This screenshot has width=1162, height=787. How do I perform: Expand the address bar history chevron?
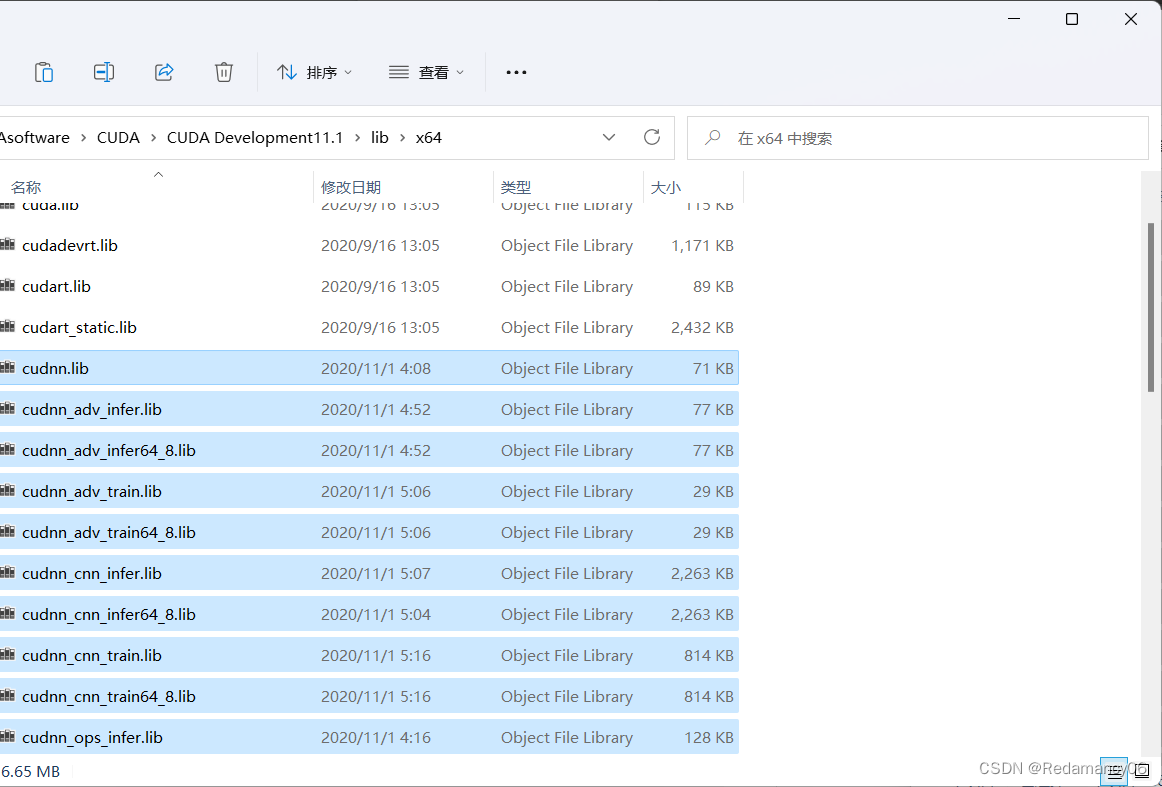608,137
